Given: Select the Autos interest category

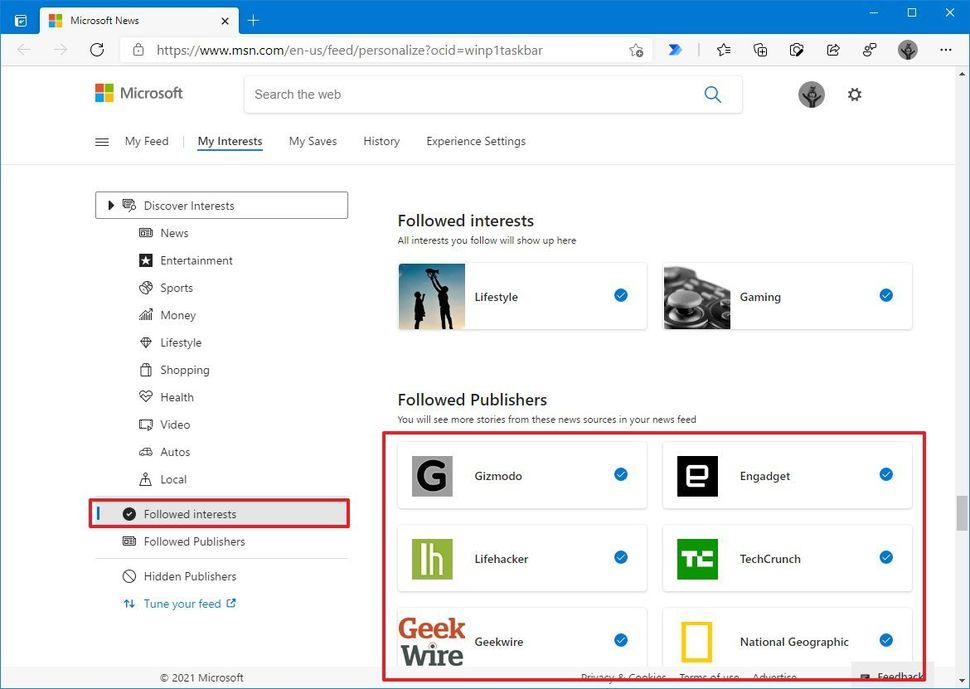Looking at the screenshot, I should (175, 452).
